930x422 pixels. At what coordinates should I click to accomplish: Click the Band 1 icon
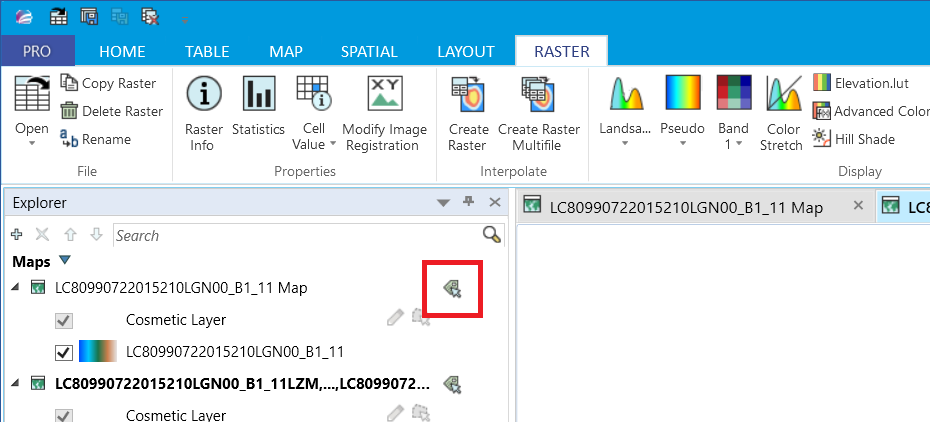(734, 92)
